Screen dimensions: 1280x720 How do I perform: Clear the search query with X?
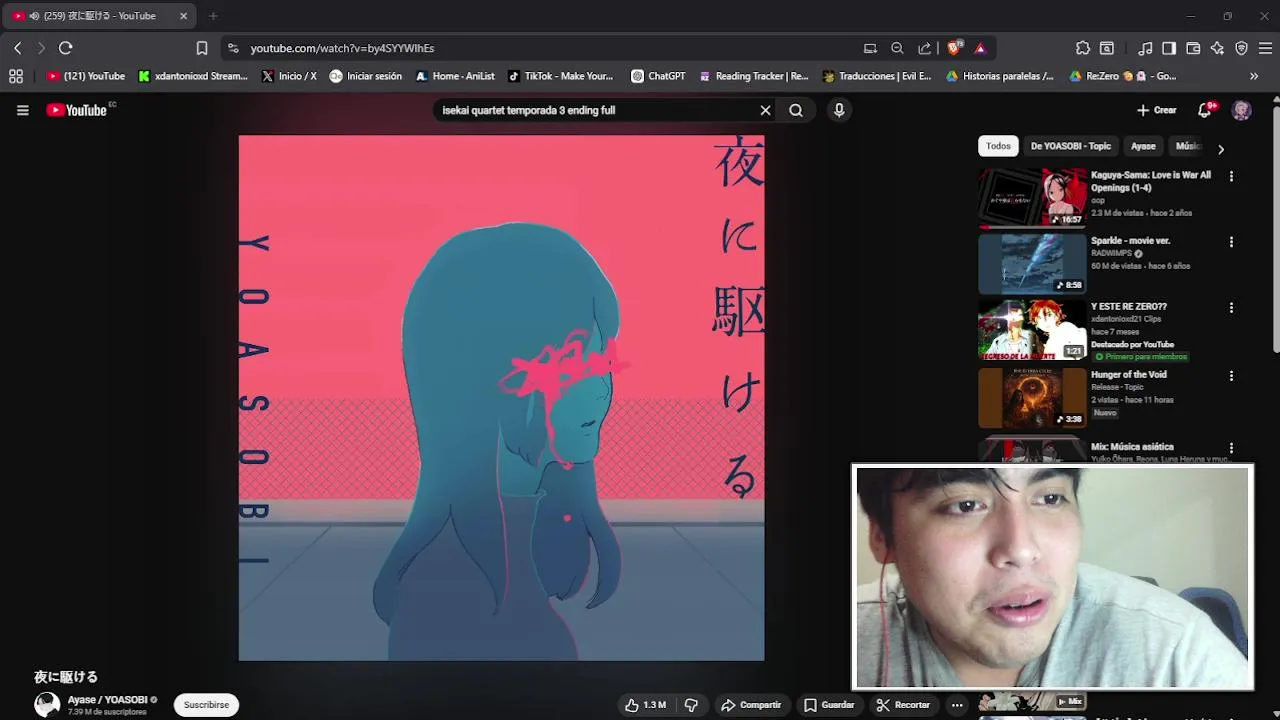(x=766, y=110)
